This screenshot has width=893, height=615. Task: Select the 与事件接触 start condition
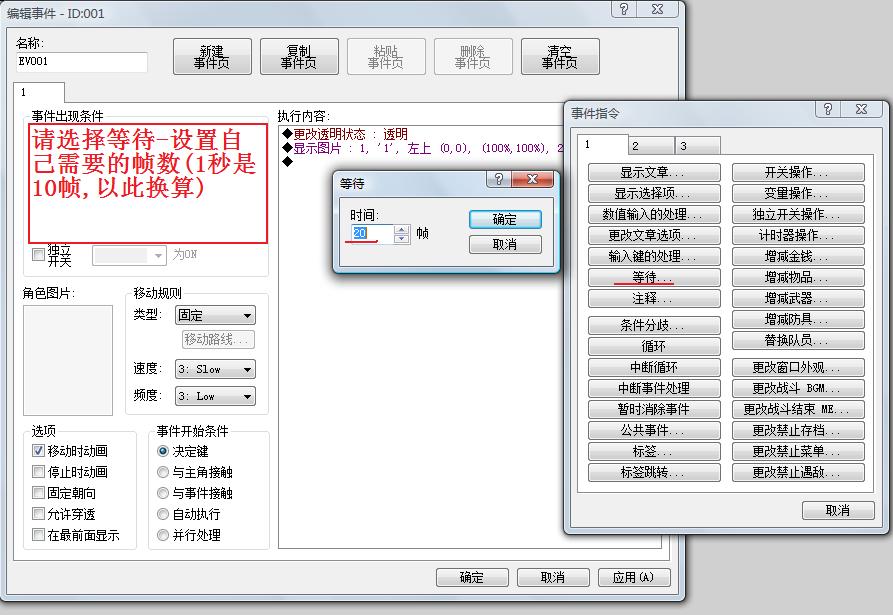[163, 493]
